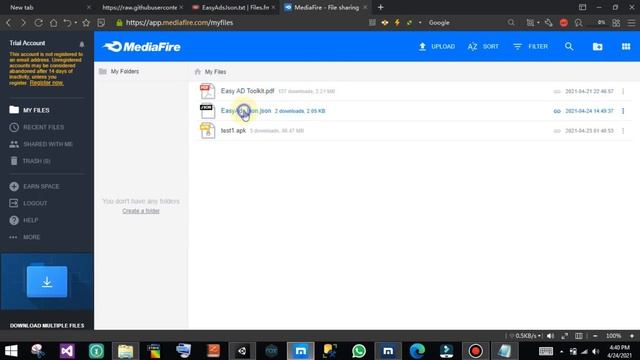Open Recent Files in the sidebar
Screen dimensions: 640x360
click(x=37, y=127)
